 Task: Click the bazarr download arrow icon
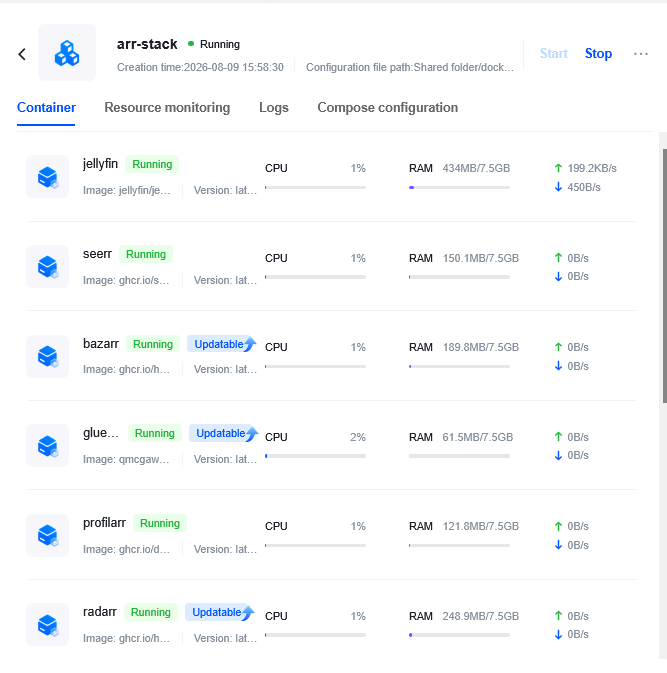[x=558, y=366]
